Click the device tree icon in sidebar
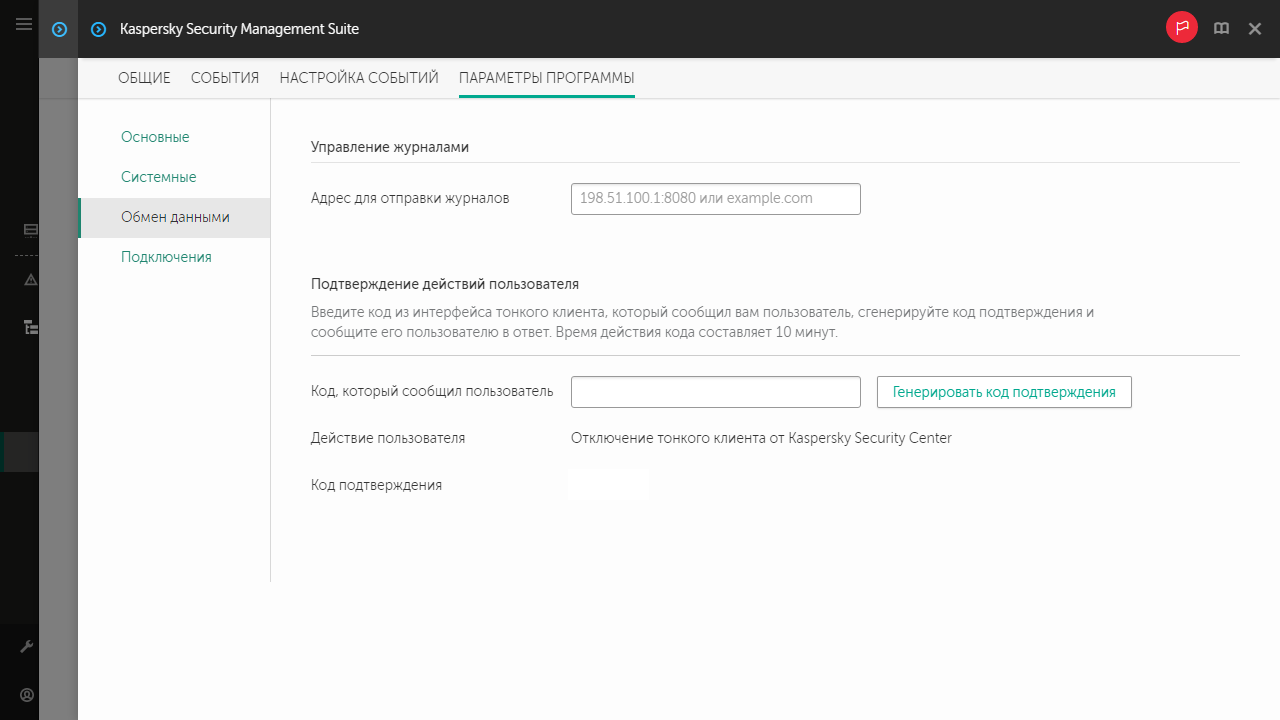The width and height of the screenshot is (1280, 720). [30, 327]
